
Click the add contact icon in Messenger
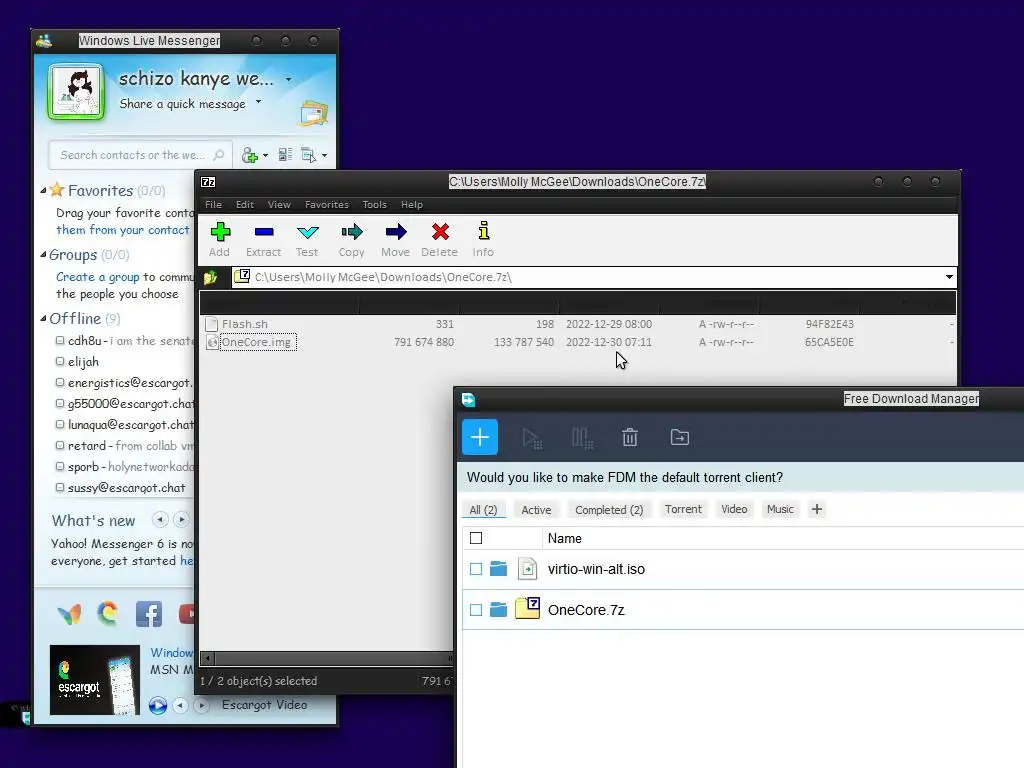[249, 155]
